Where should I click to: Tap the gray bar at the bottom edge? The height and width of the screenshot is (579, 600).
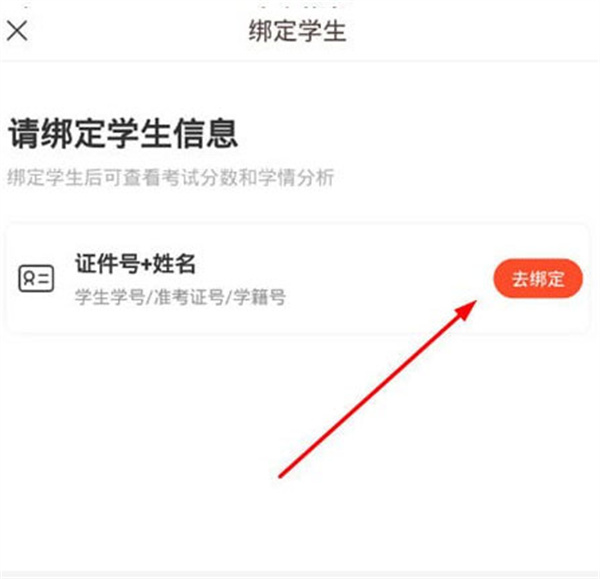300,575
